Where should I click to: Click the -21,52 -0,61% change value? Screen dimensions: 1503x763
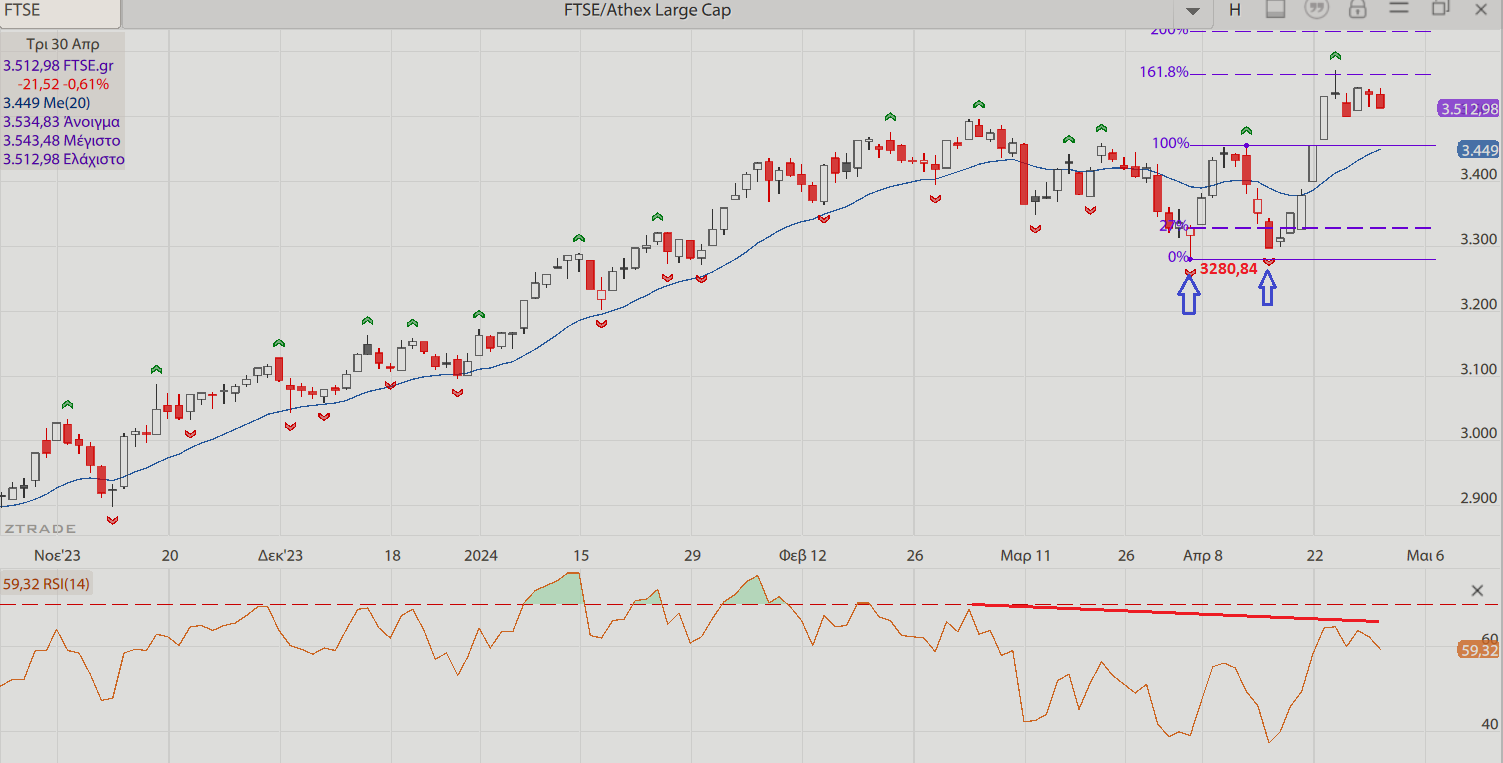point(63,84)
